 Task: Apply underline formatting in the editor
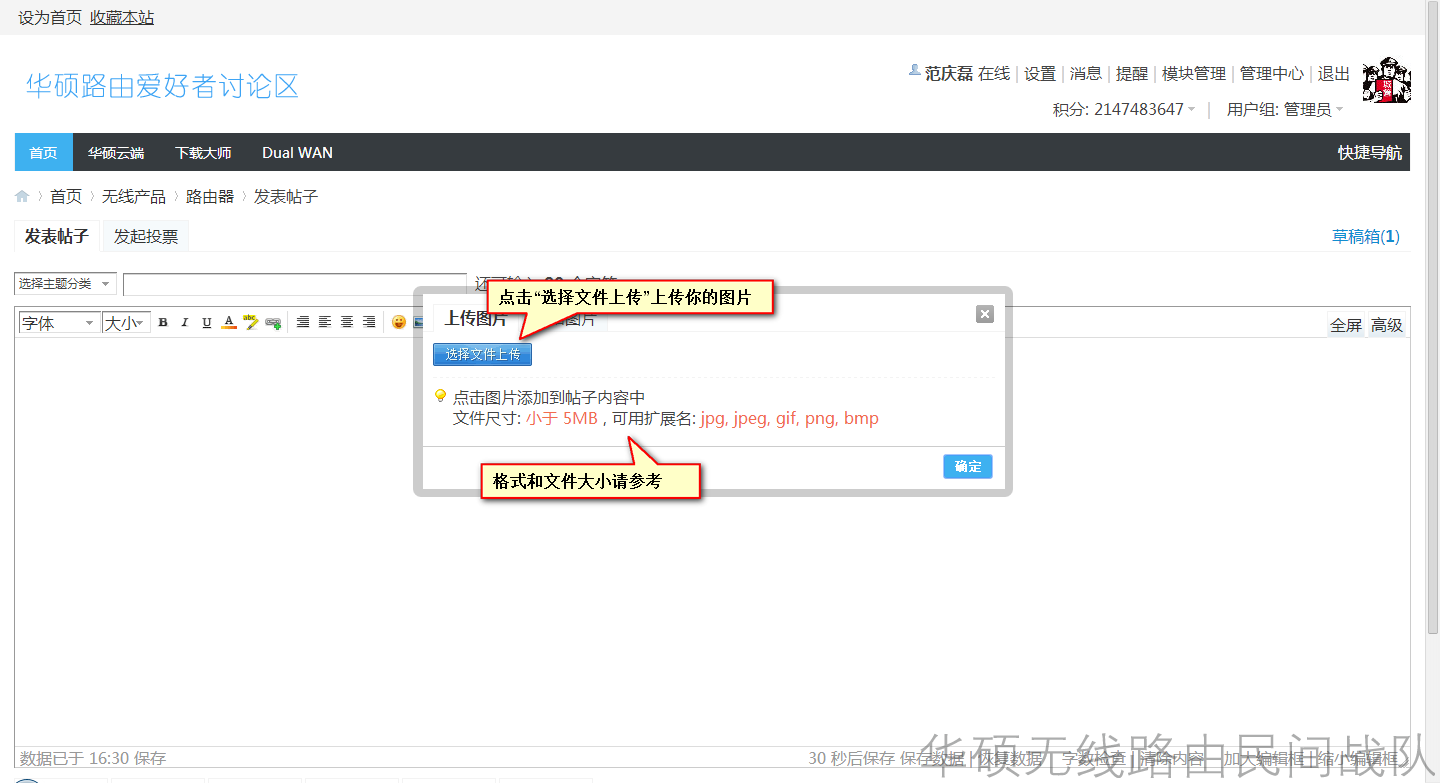click(x=207, y=322)
